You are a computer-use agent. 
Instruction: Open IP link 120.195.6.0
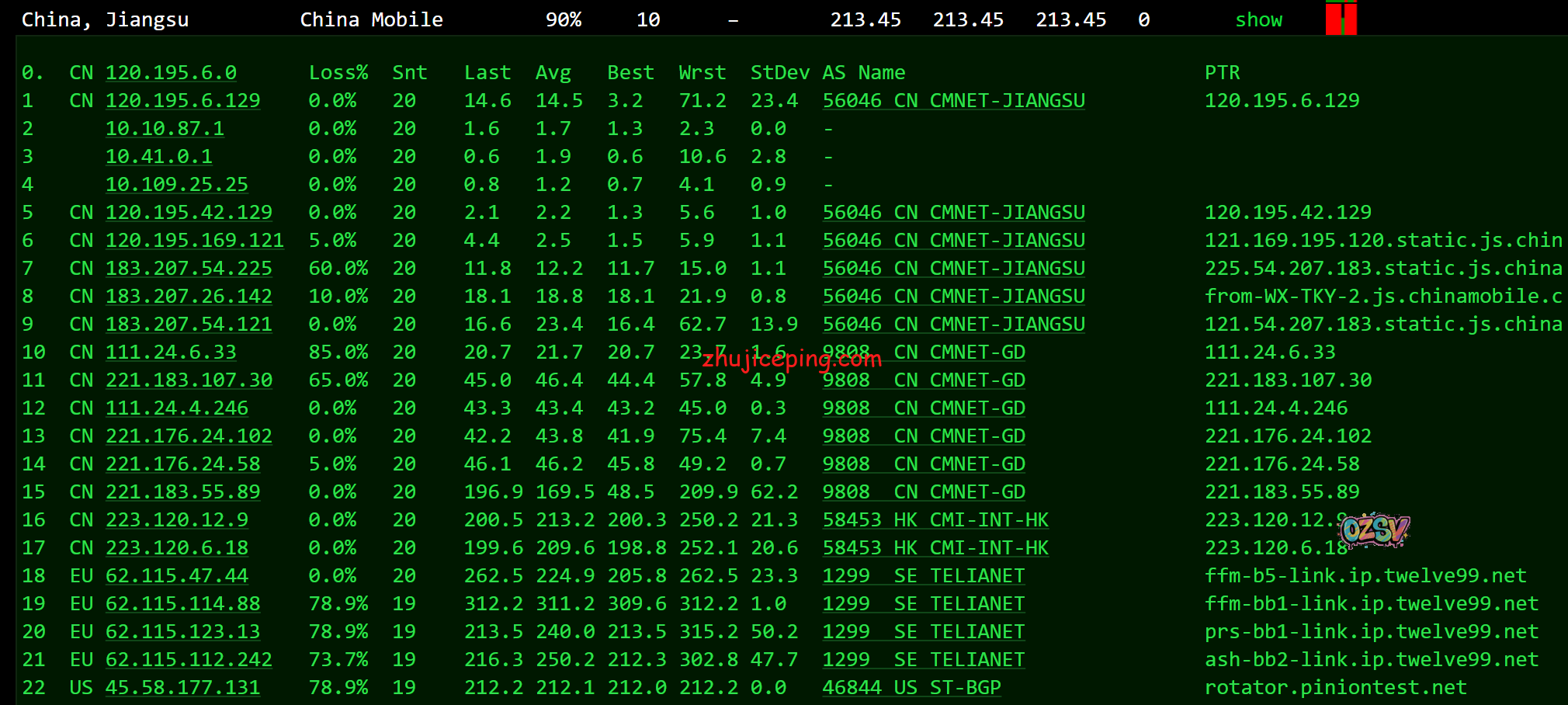tap(171, 73)
